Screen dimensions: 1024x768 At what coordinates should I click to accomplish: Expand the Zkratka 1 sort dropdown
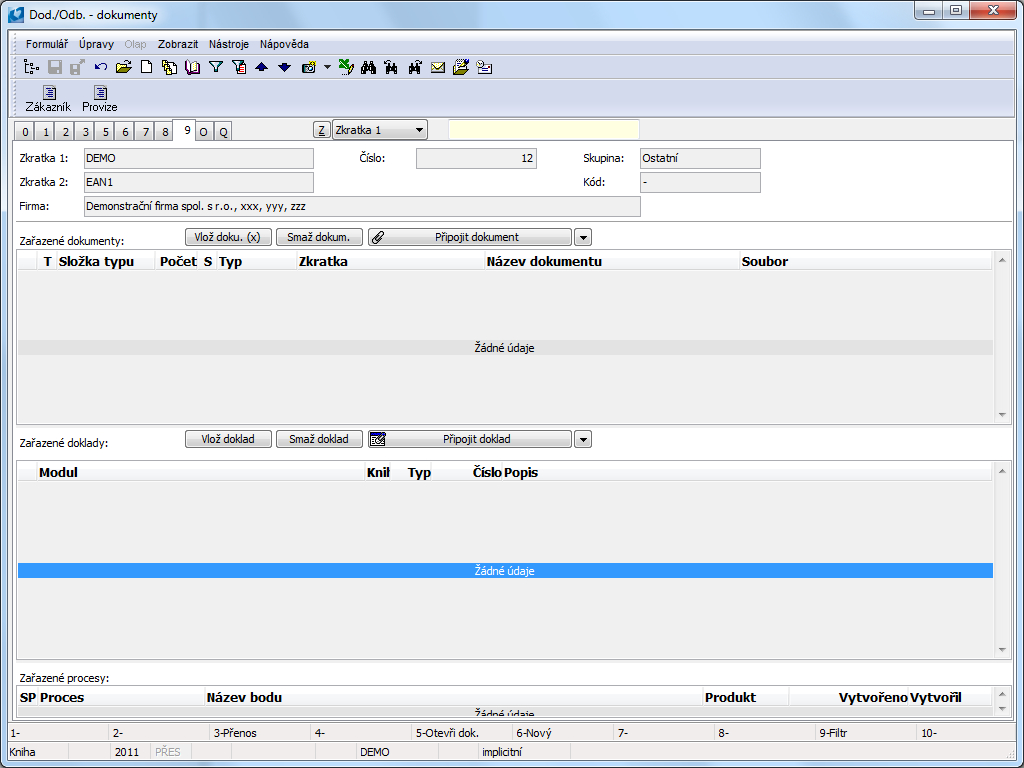[x=418, y=130]
